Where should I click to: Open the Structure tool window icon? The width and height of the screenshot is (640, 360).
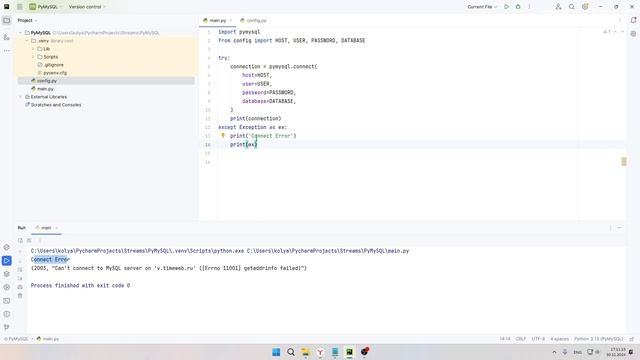pos(7,37)
